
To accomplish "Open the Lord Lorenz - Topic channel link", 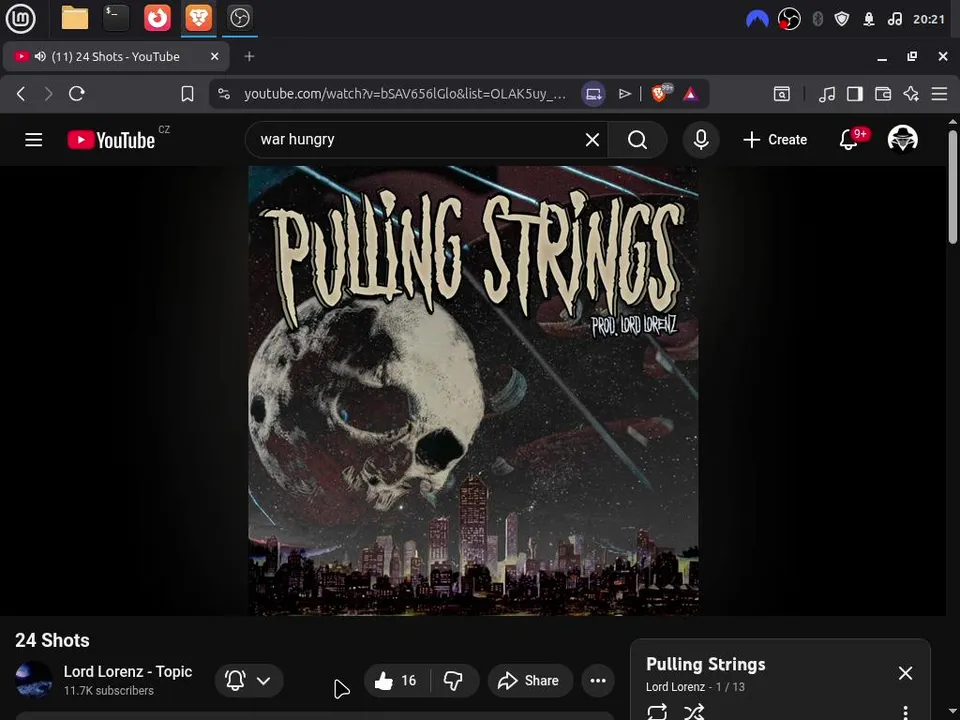I will click(x=128, y=672).
